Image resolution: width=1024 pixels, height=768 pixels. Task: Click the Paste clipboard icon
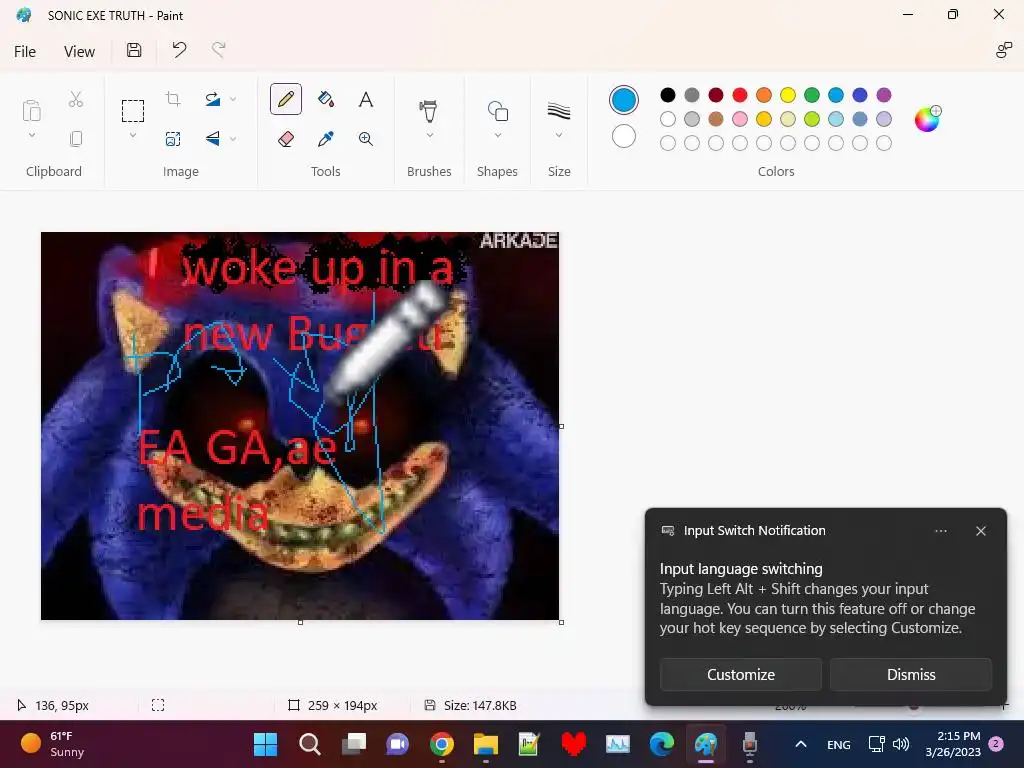point(31,110)
